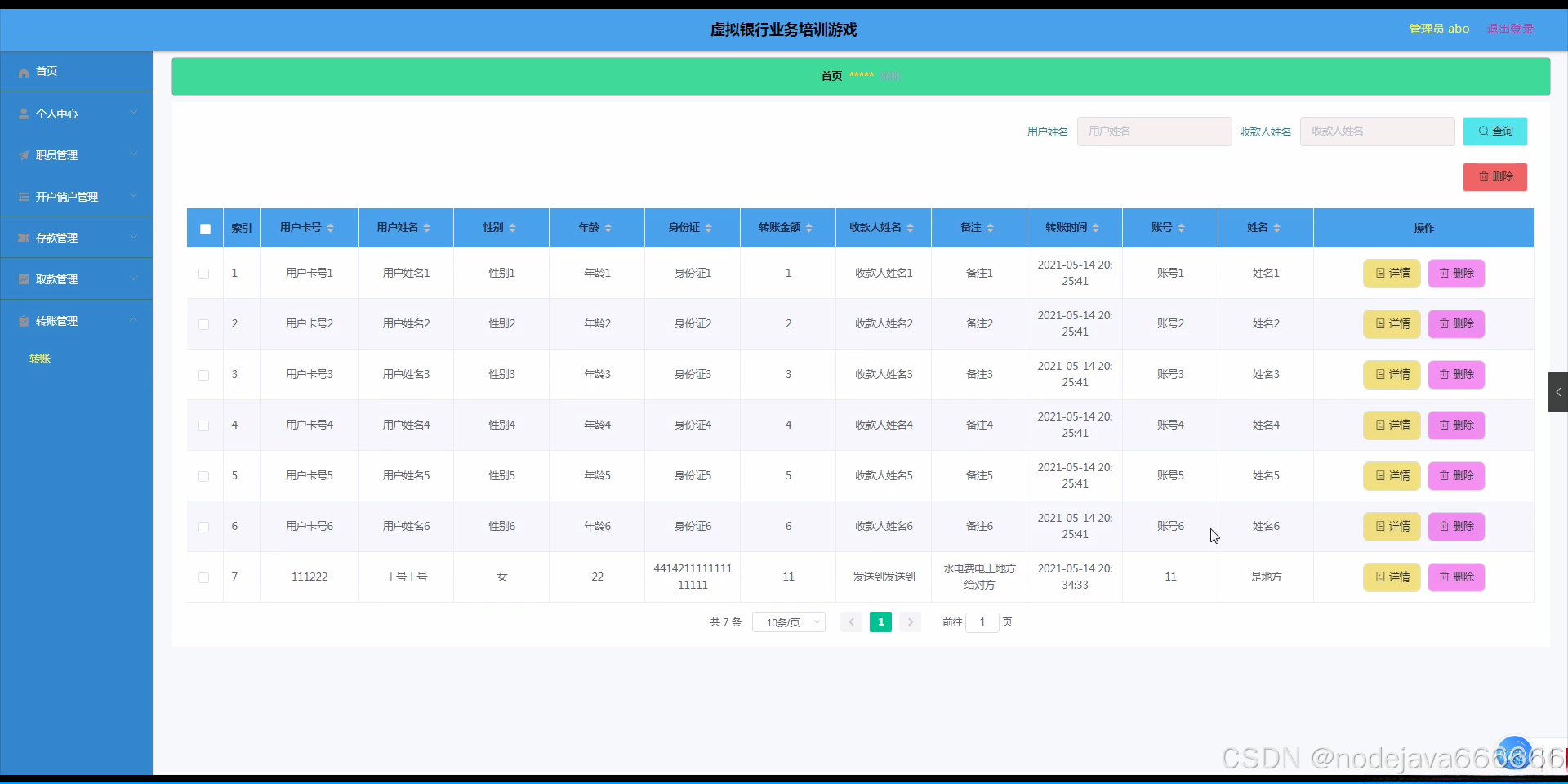
Task: Click the icon beside 转账管理
Action: click(24, 322)
